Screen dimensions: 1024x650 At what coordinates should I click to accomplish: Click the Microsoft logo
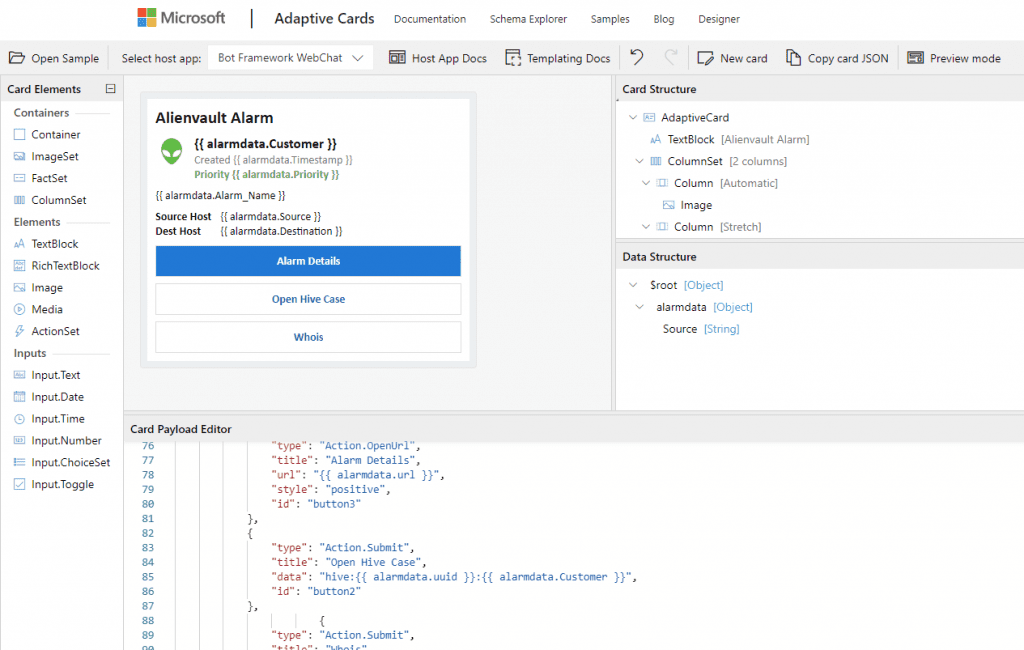(181, 18)
